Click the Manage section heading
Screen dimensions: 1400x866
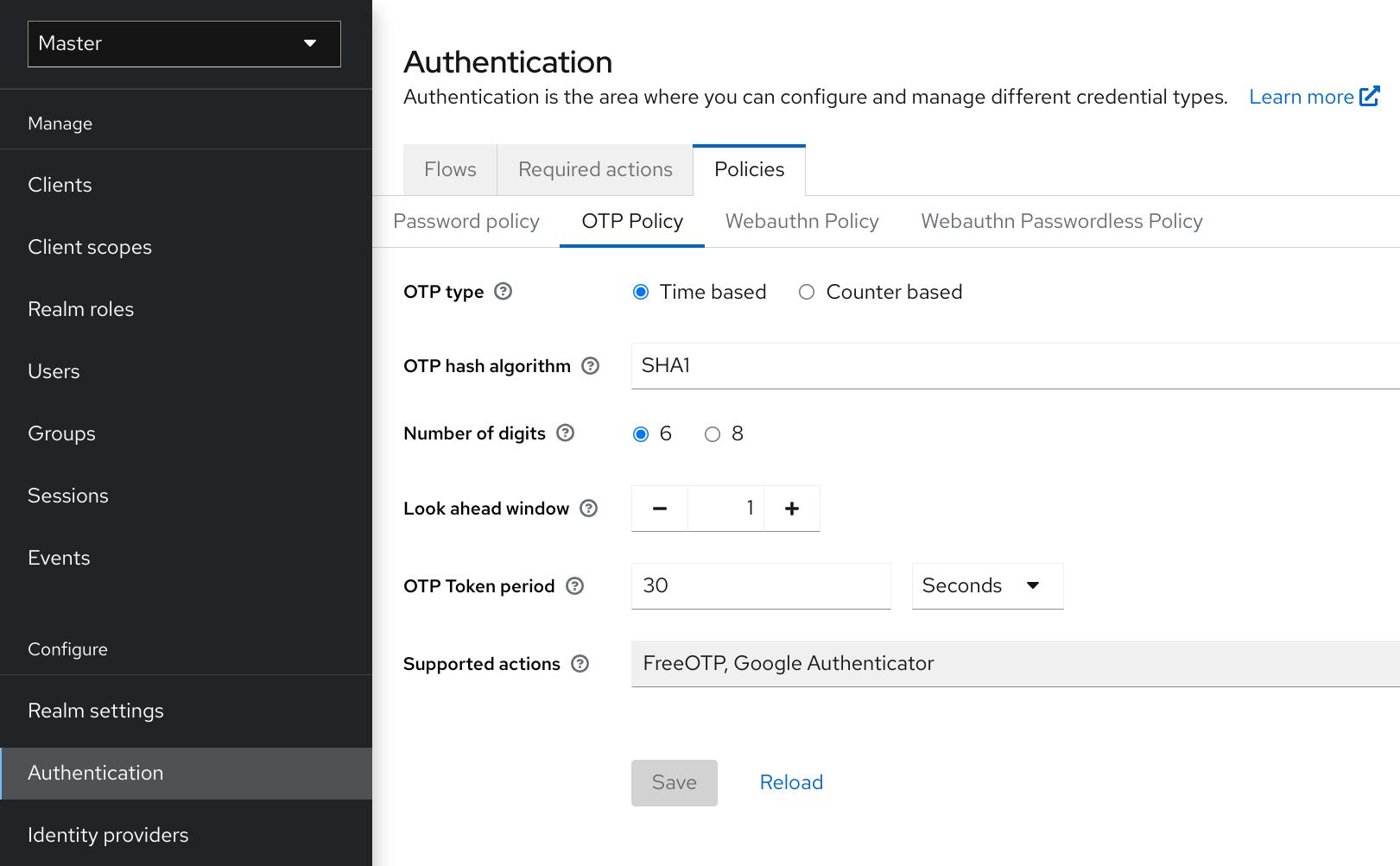tap(60, 123)
